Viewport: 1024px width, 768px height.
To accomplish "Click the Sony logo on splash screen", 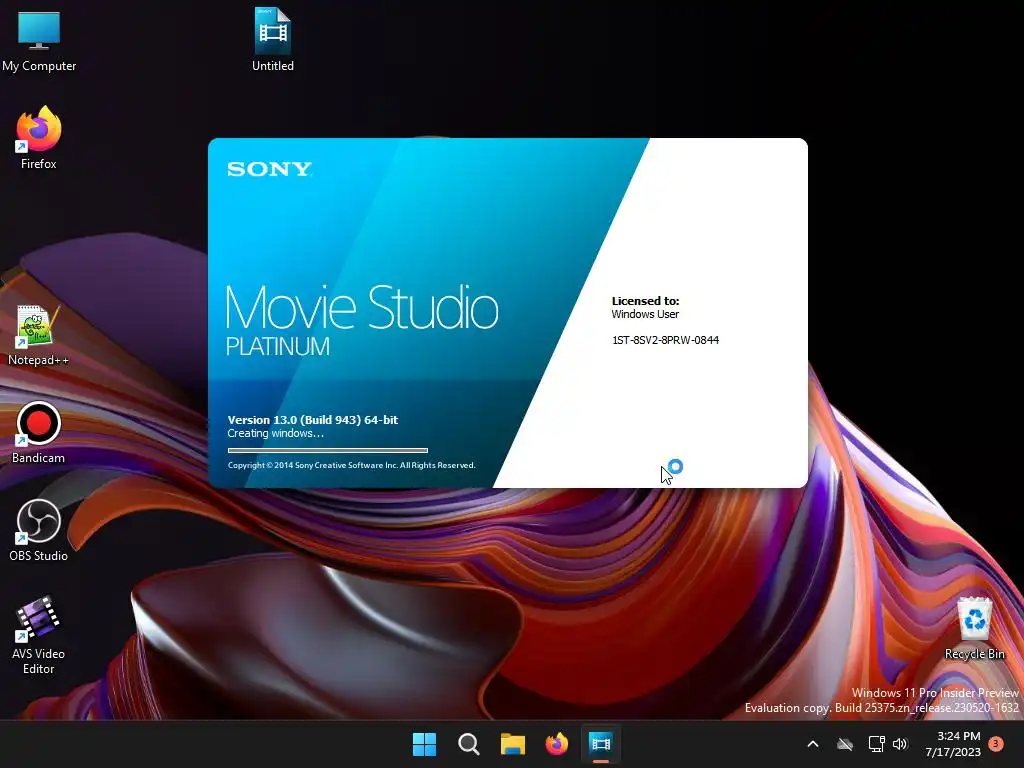I will [269, 169].
